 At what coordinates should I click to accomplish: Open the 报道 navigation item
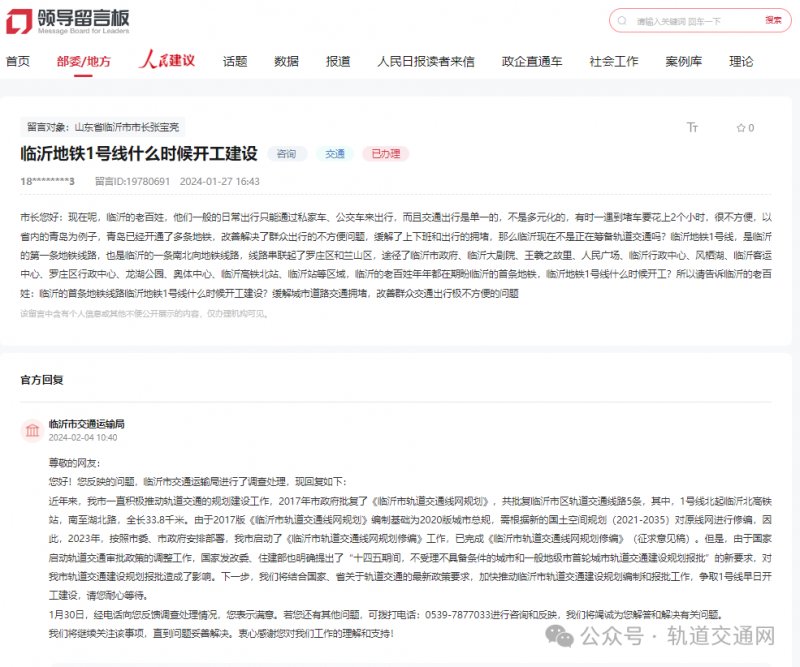(338, 61)
